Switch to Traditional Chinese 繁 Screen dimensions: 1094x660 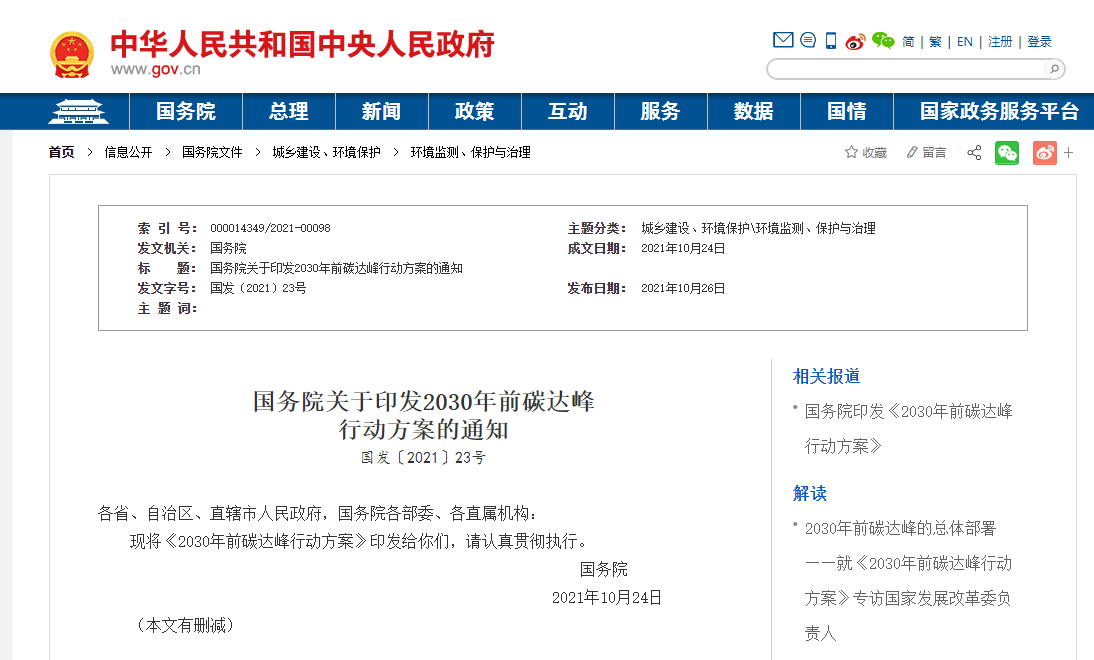click(935, 42)
